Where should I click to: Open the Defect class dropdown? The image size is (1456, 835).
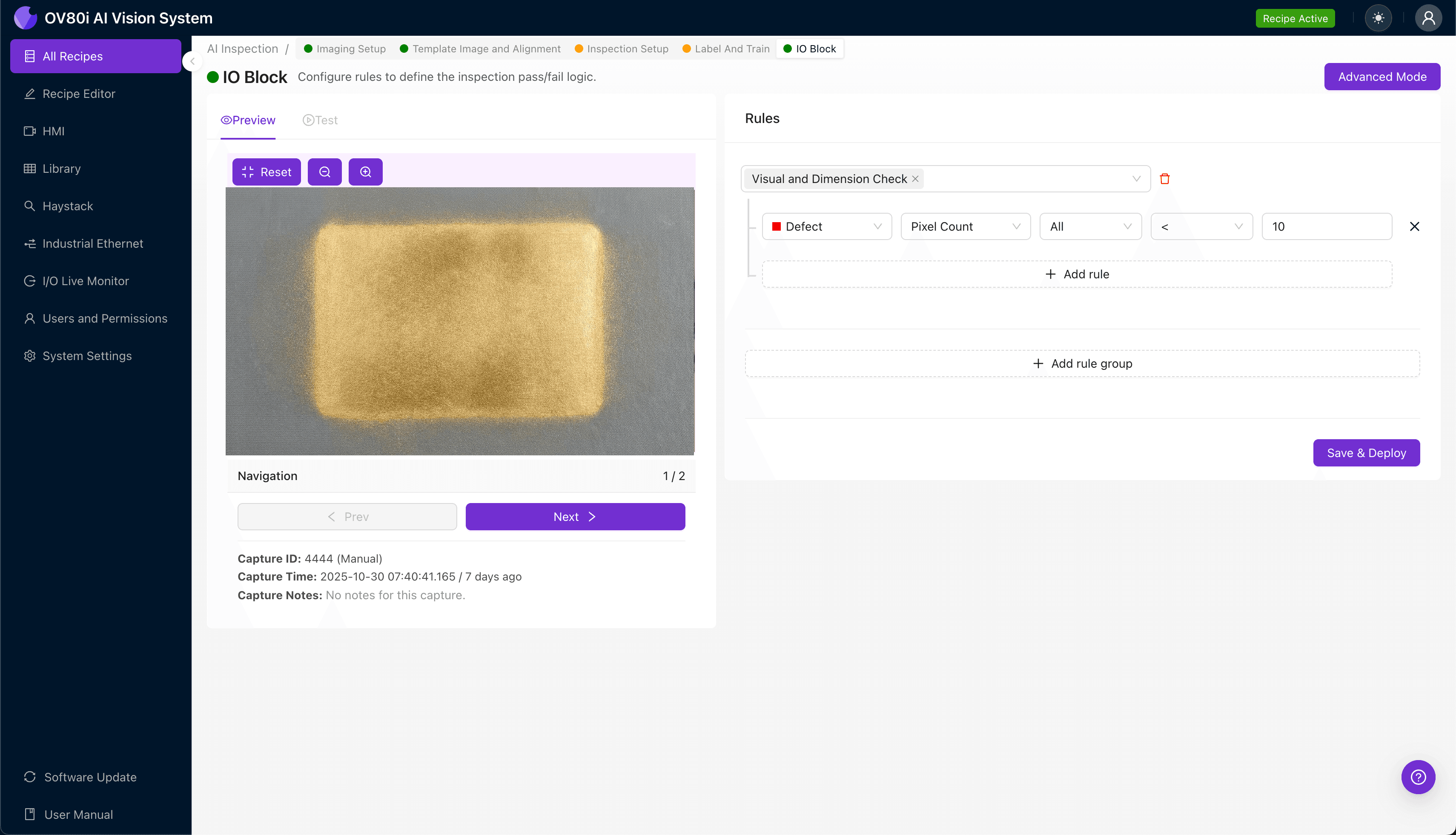(x=826, y=226)
